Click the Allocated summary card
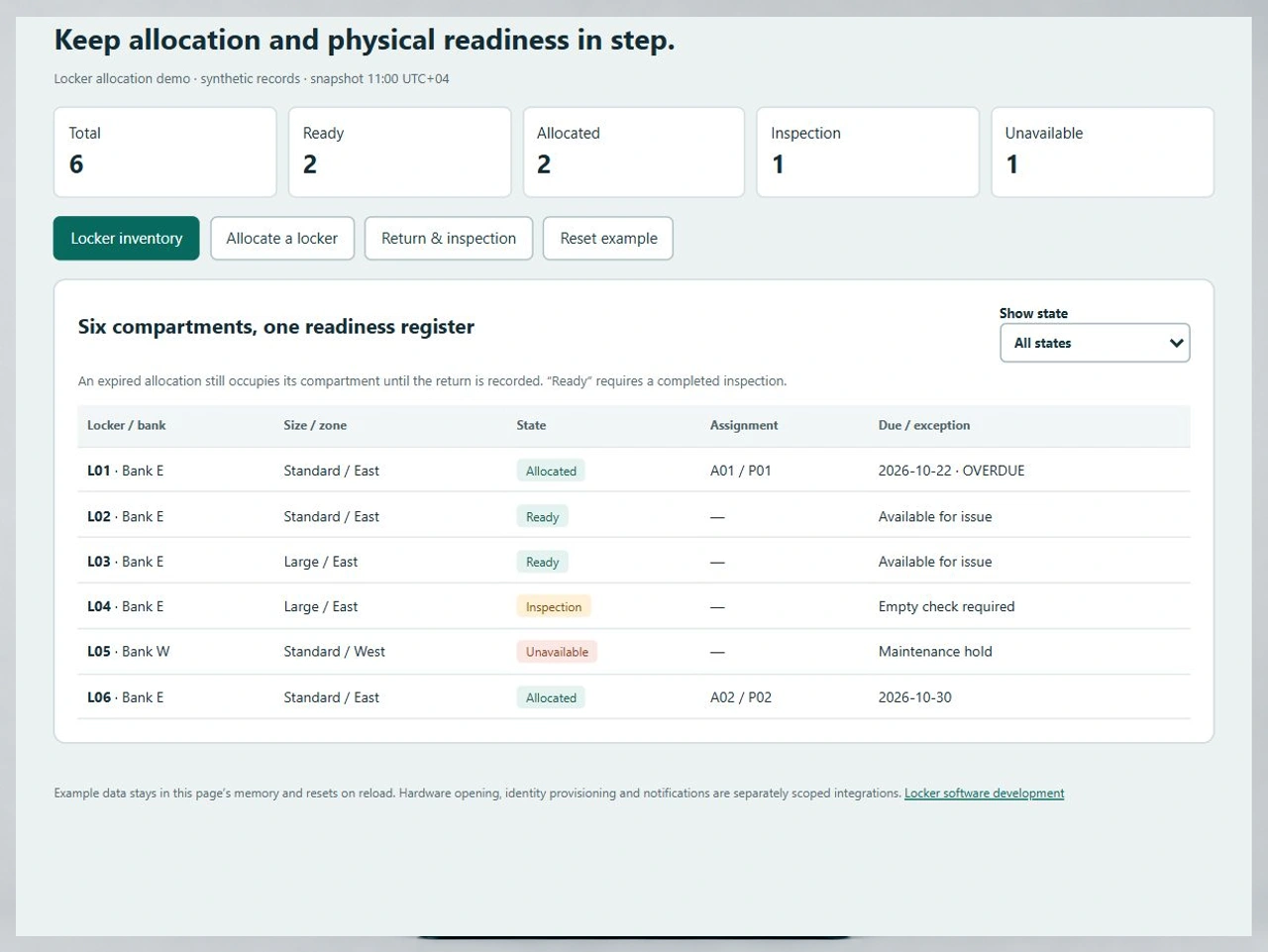Viewport: 1268px width, 952px height. 633,152
